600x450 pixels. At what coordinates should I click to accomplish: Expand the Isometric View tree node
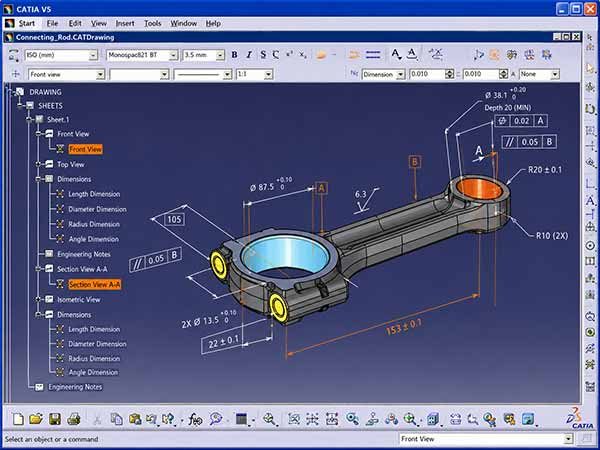coord(39,299)
